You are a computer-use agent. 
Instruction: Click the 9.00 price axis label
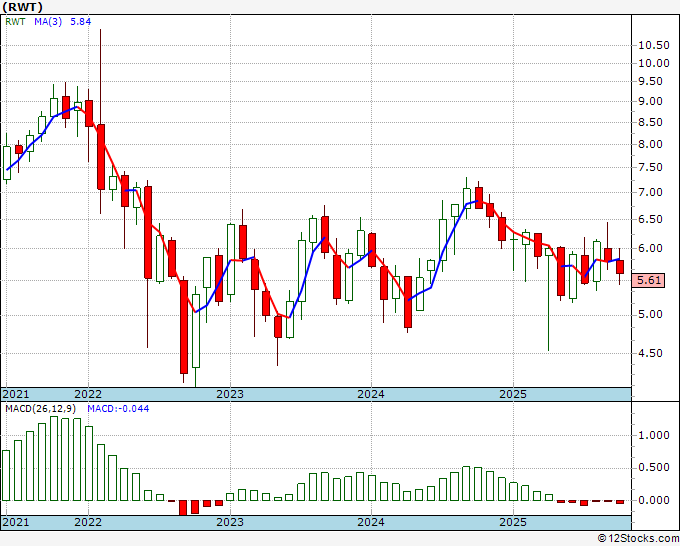(651, 101)
